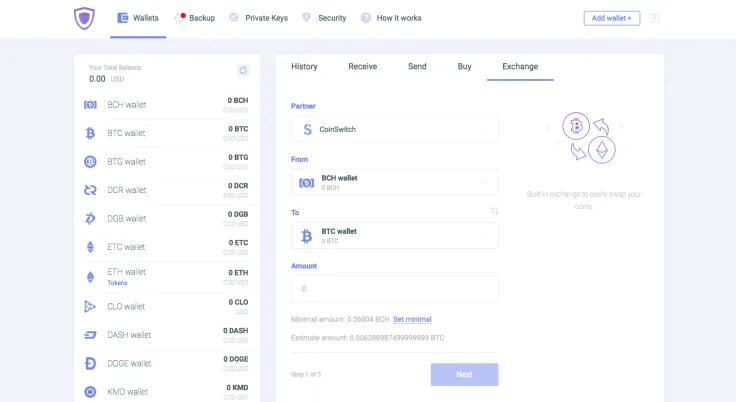Switch to the Exchange tab
The height and width of the screenshot is (402, 736).
[520, 67]
